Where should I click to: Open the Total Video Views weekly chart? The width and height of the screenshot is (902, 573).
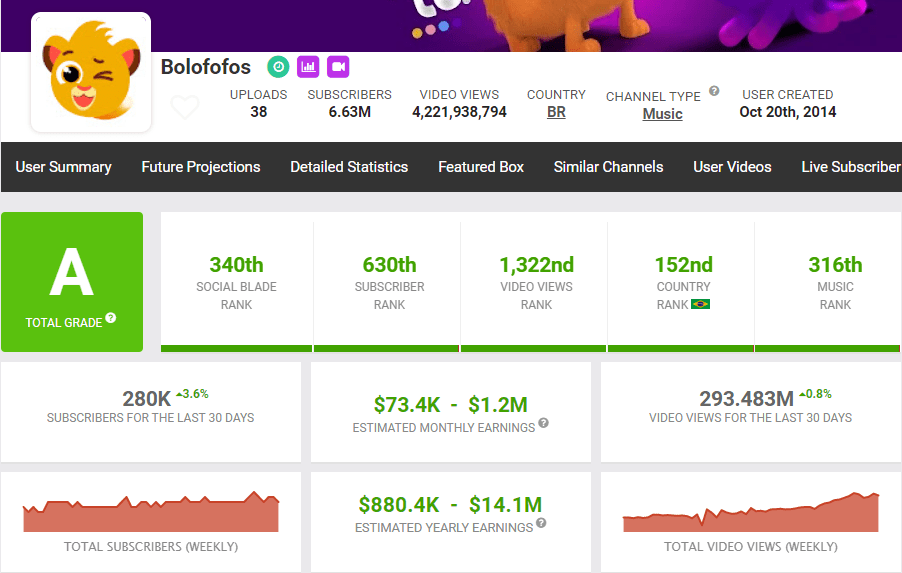751,511
